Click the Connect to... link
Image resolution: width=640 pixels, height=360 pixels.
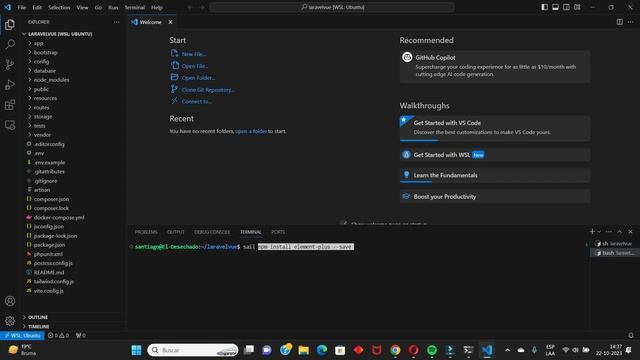(197, 101)
